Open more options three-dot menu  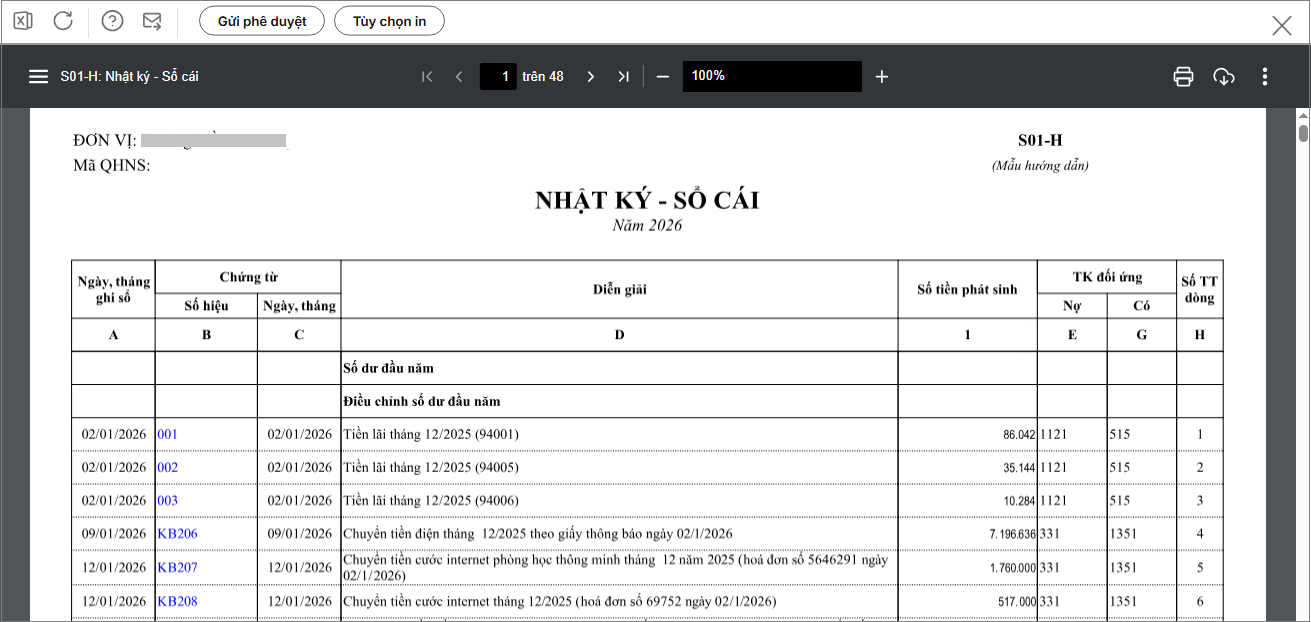coord(1265,76)
